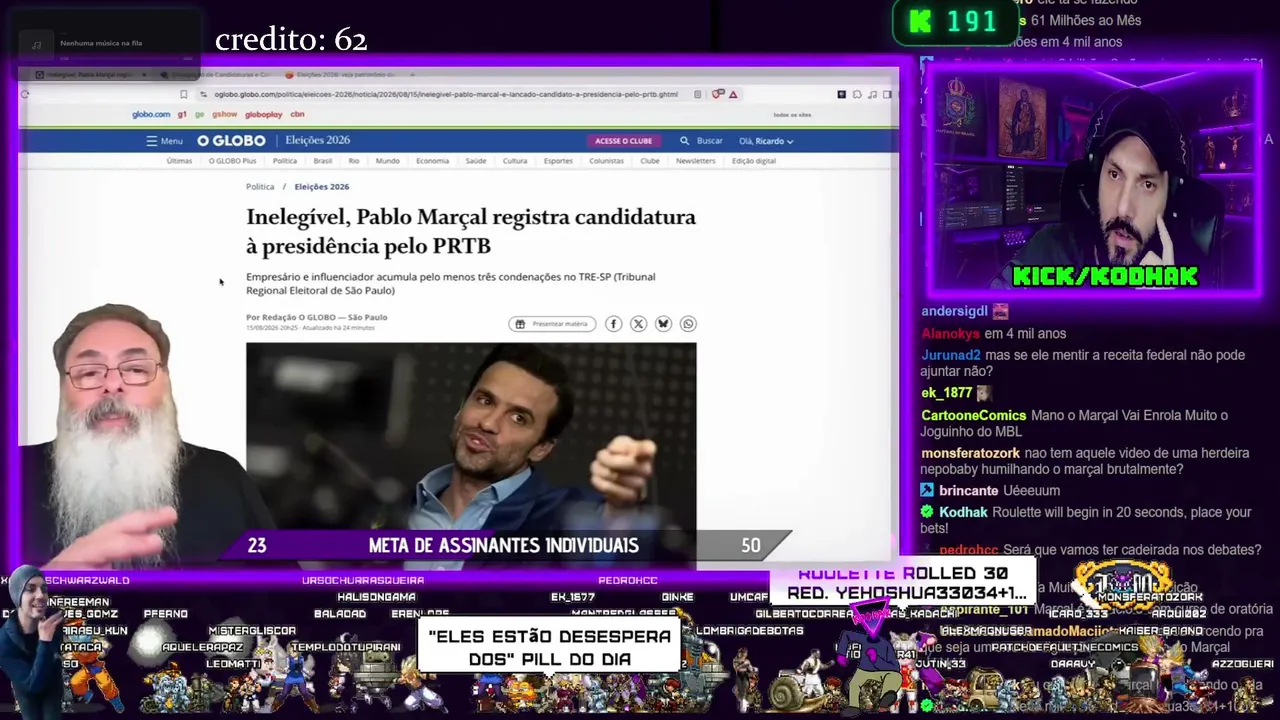Click the Buscar search field
The image size is (1280, 720).
point(710,141)
